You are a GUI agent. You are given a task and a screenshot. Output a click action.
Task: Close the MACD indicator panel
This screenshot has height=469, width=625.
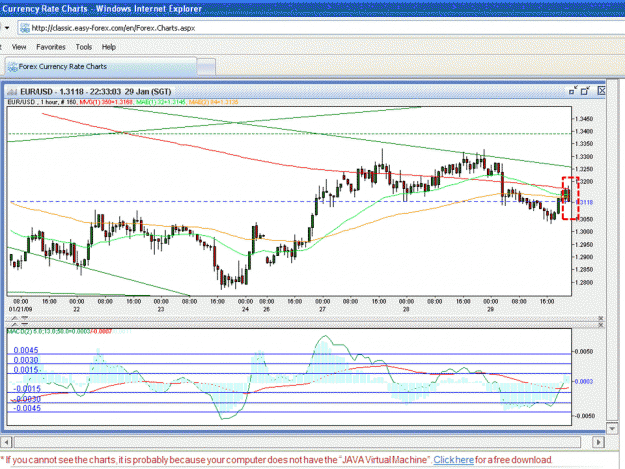pos(601,325)
